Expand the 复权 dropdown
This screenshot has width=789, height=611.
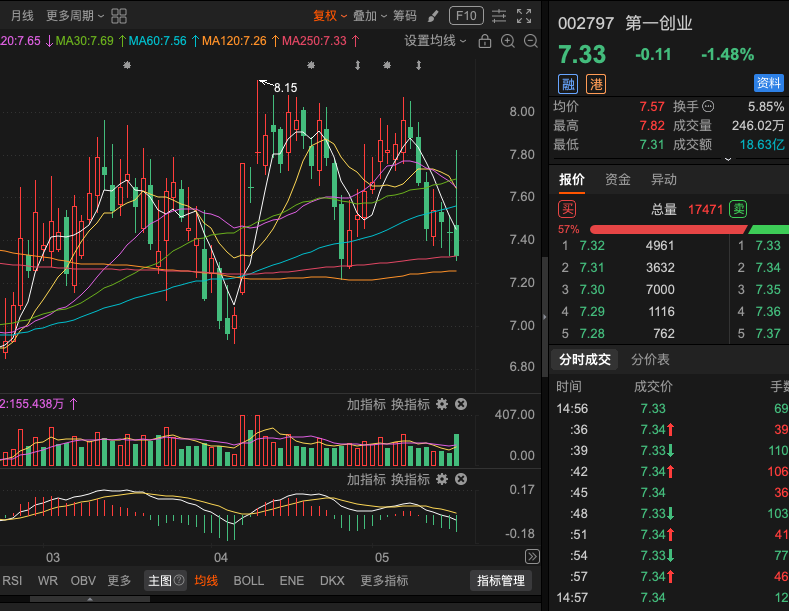[x=330, y=16]
